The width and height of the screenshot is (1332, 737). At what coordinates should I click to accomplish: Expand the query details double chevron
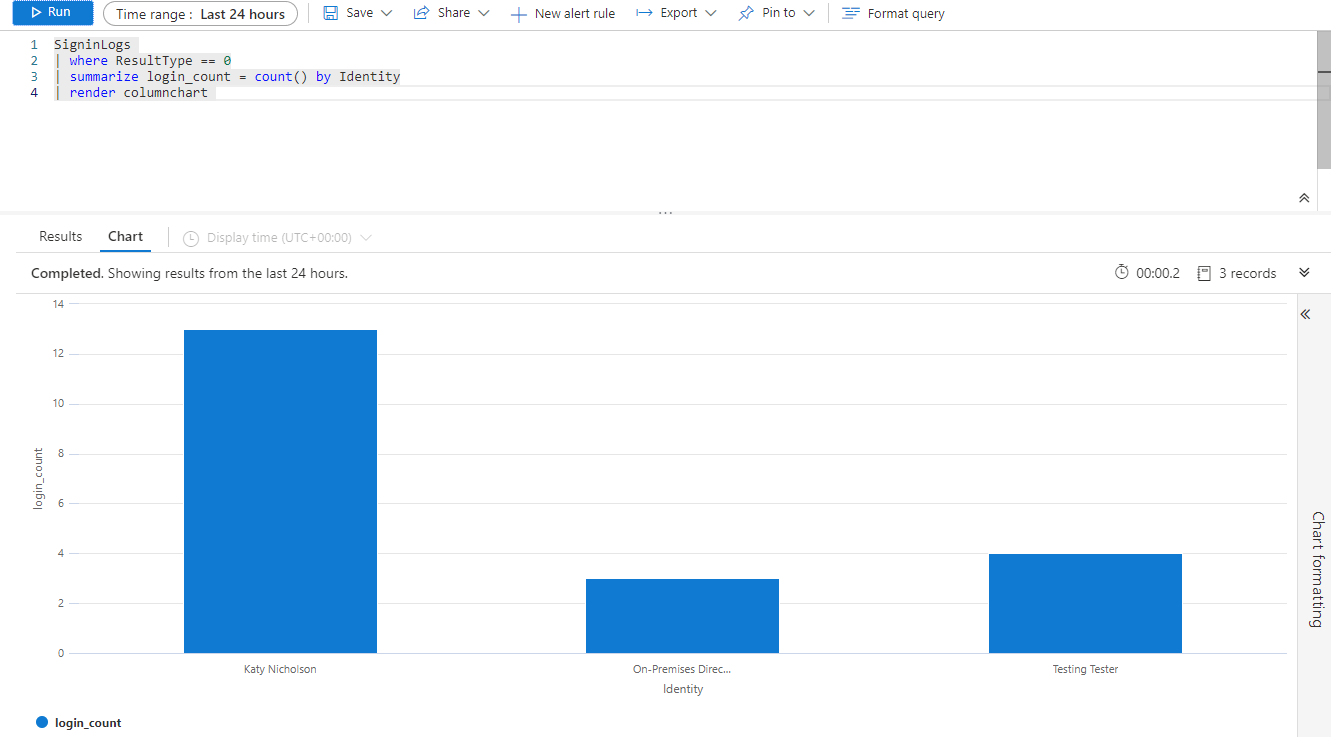point(1303,273)
